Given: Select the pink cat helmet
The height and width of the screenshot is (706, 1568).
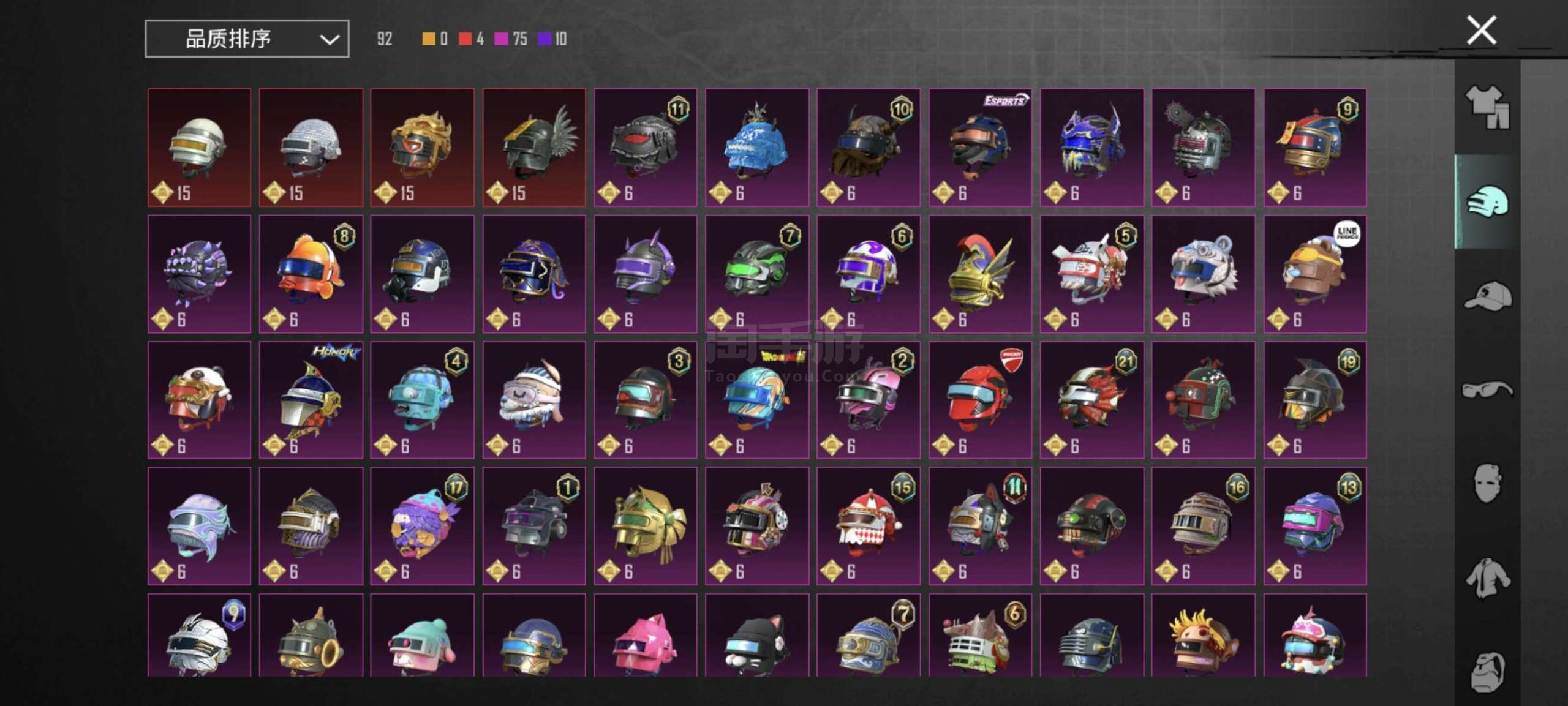Looking at the screenshot, I should pyautogui.click(x=645, y=635).
